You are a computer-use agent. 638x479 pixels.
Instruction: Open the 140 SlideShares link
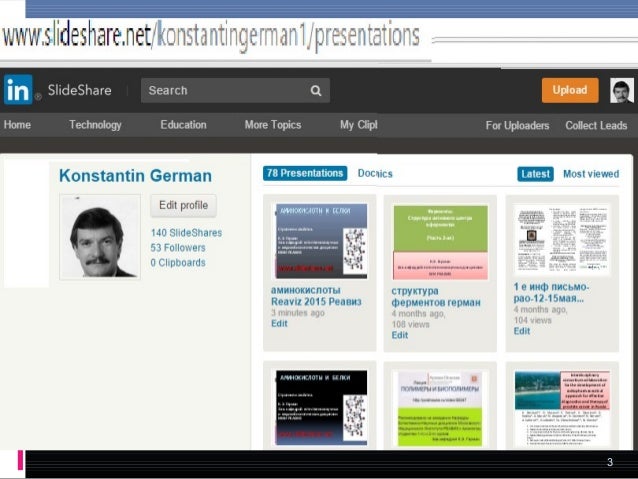186,232
